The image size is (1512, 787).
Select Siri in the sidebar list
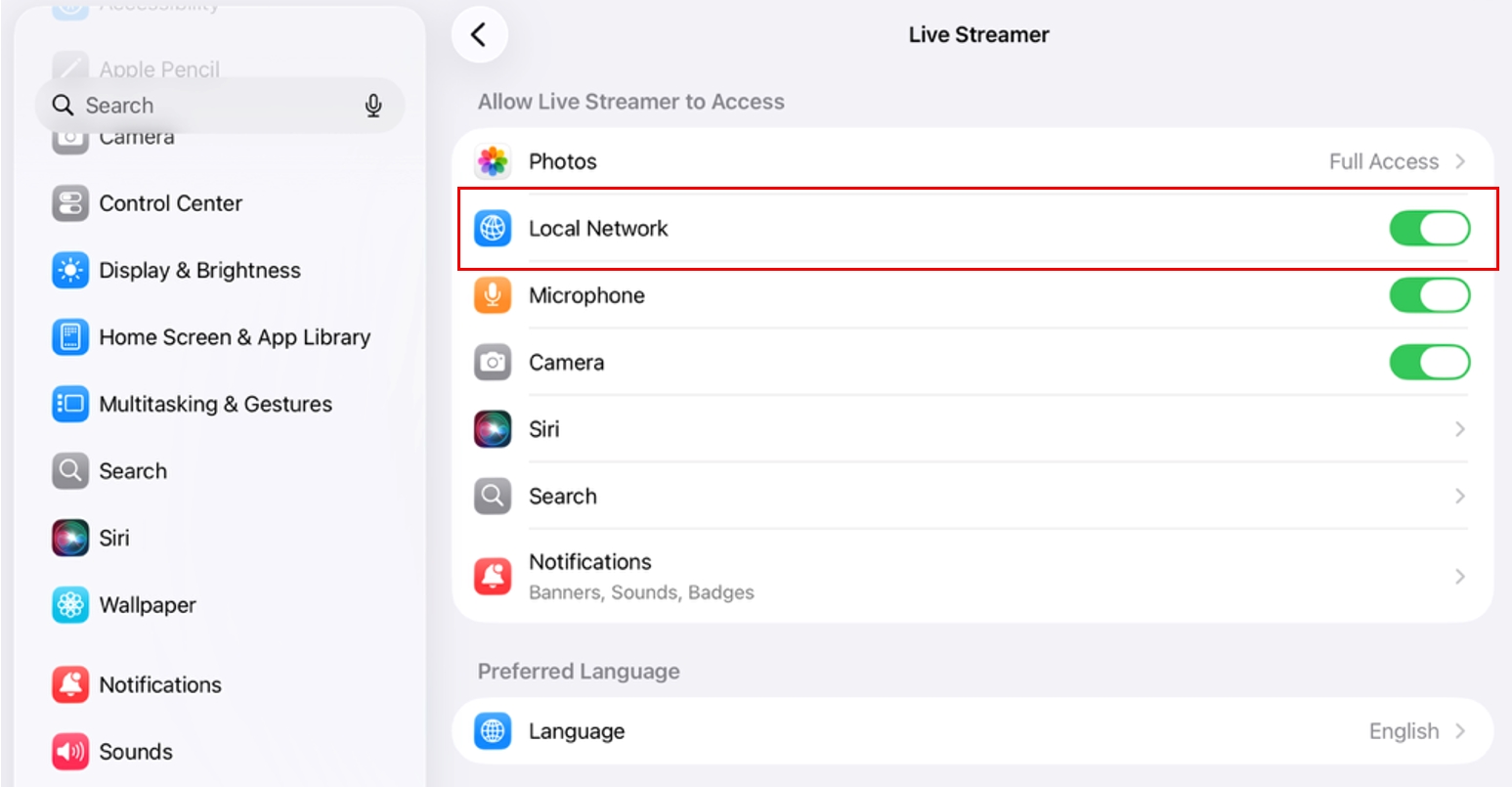114,538
